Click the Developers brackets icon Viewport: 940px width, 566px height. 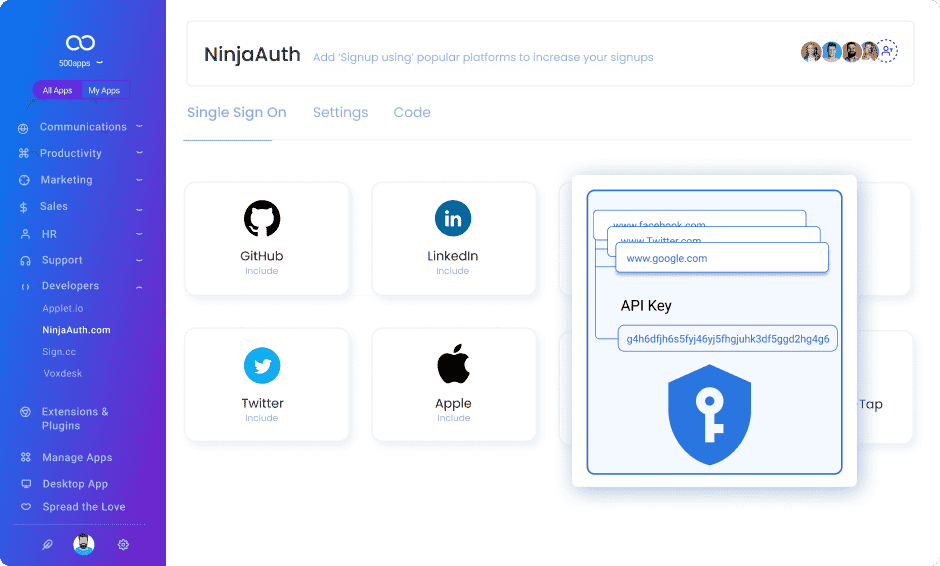(x=25, y=287)
